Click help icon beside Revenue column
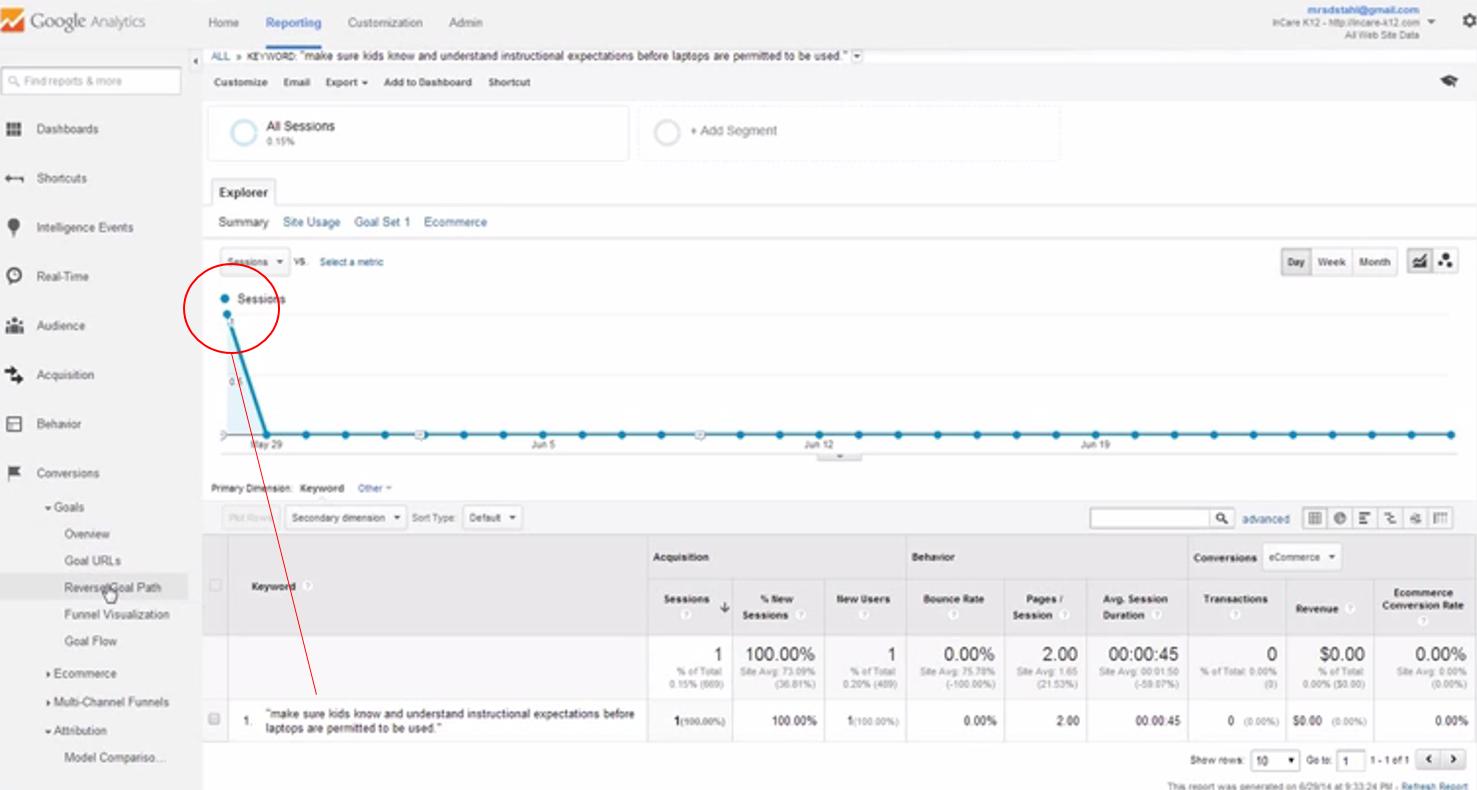This screenshot has height=790, width=1477. click(x=1350, y=608)
